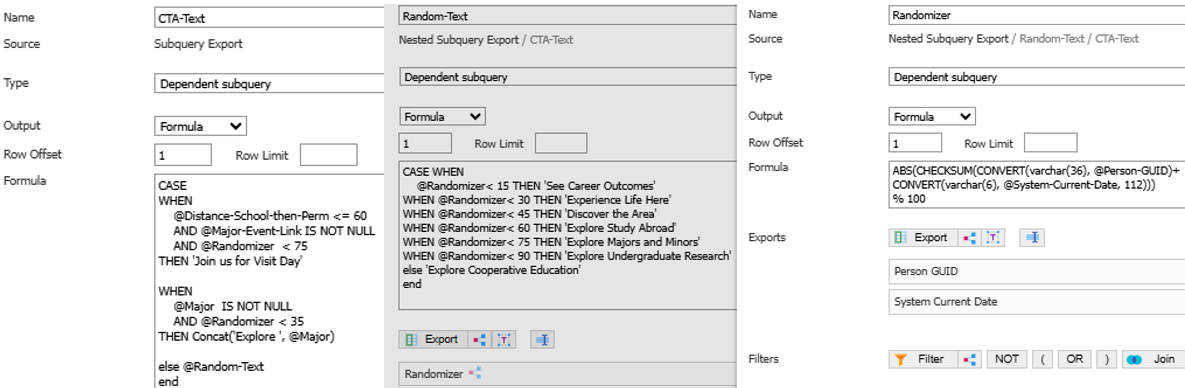Insert opening parenthesis in Filters row
The width and height of the screenshot is (1185, 388).
1041,359
